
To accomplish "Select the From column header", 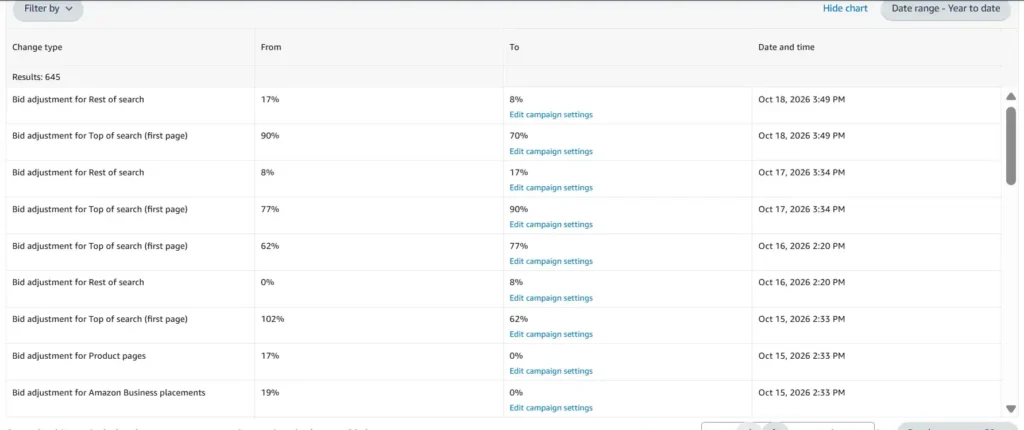I will coord(271,47).
